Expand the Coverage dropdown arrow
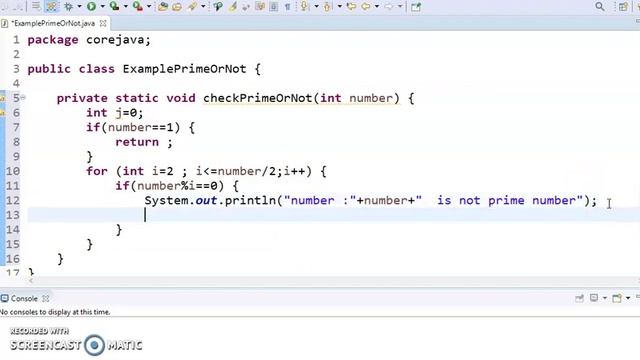Screen dimensions: 640x360 point(126,6)
